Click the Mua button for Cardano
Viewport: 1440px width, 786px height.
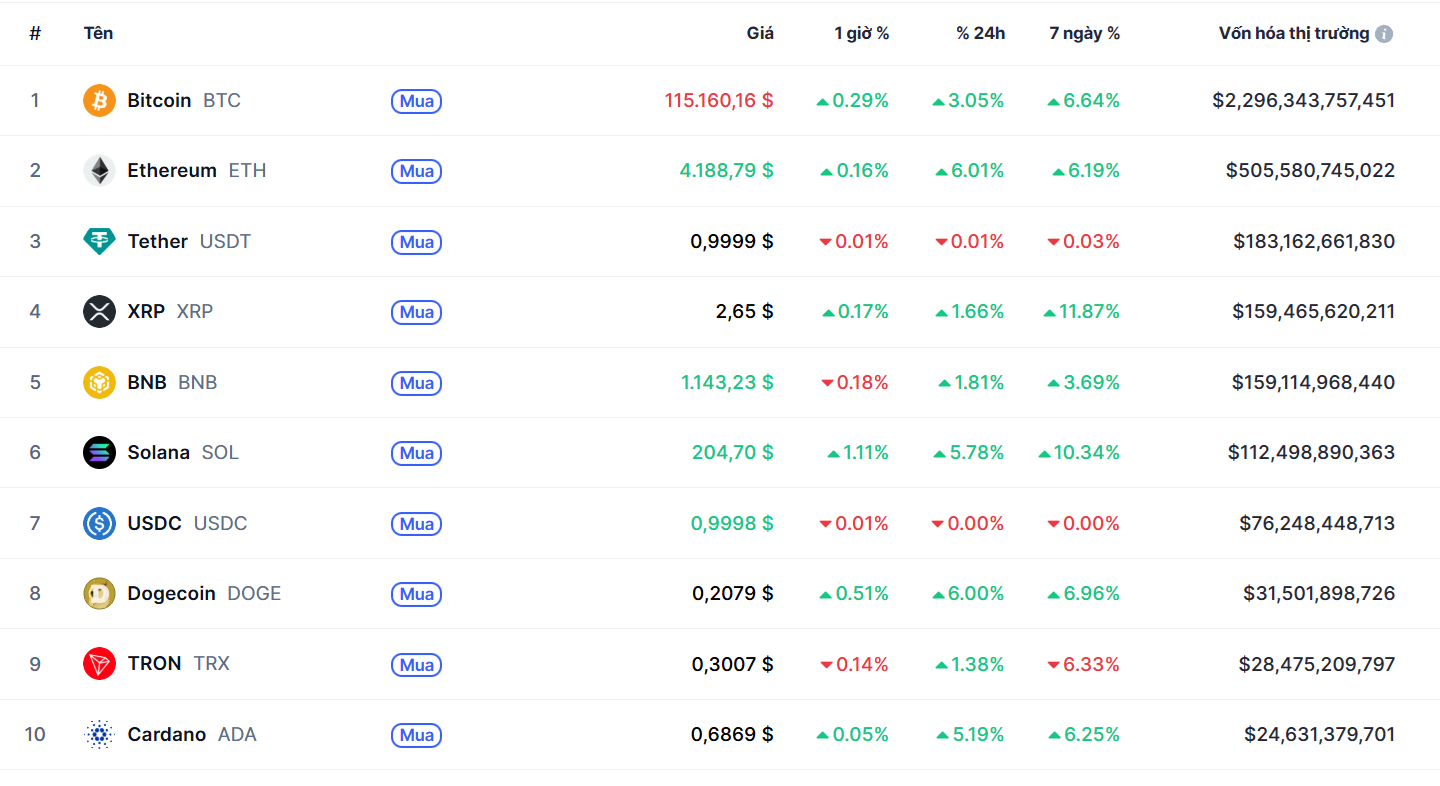(x=416, y=735)
